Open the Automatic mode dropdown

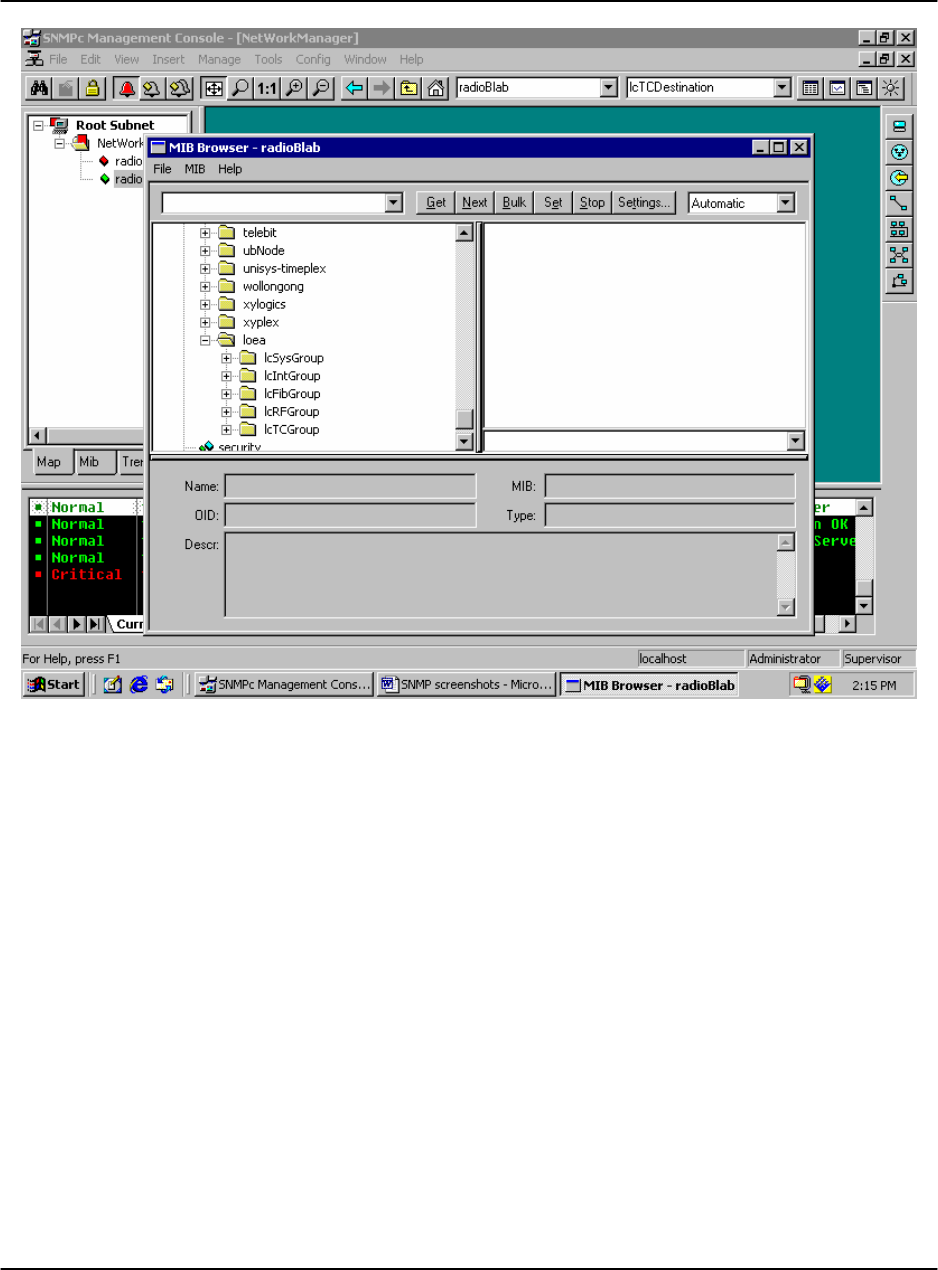coord(786,203)
